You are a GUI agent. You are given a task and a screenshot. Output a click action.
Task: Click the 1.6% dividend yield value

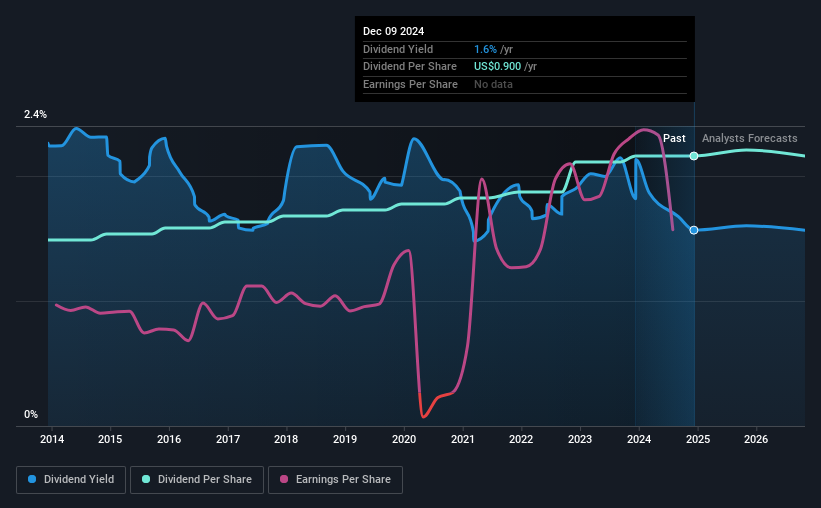485,49
